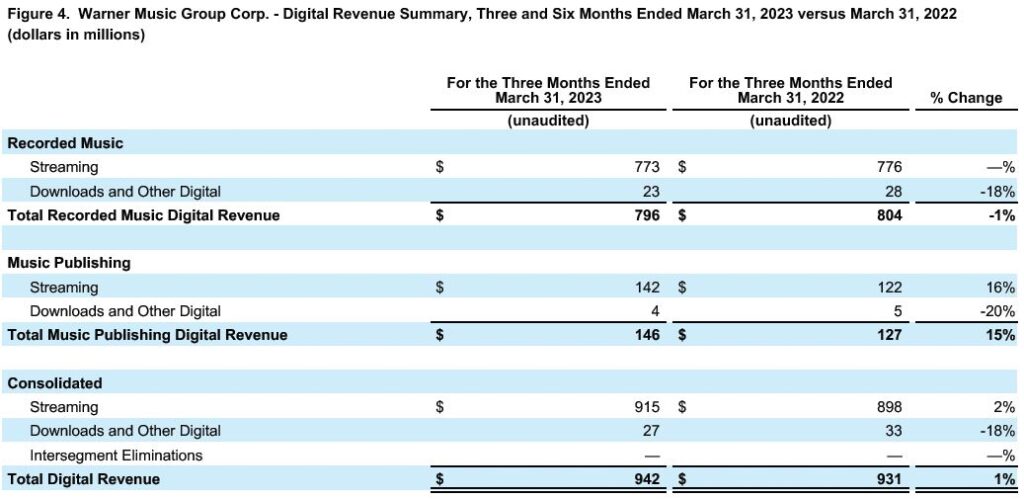Click the "Total Digital Revenue" row label
This screenshot has width=1024, height=499.
(x=84, y=479)
